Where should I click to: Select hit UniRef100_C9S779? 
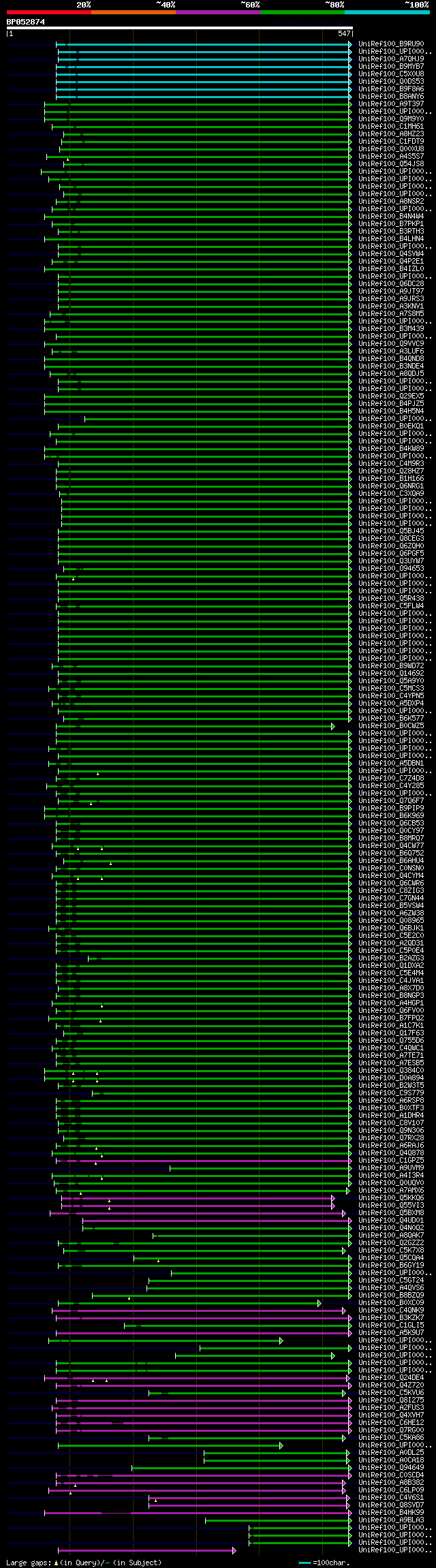391,1093
